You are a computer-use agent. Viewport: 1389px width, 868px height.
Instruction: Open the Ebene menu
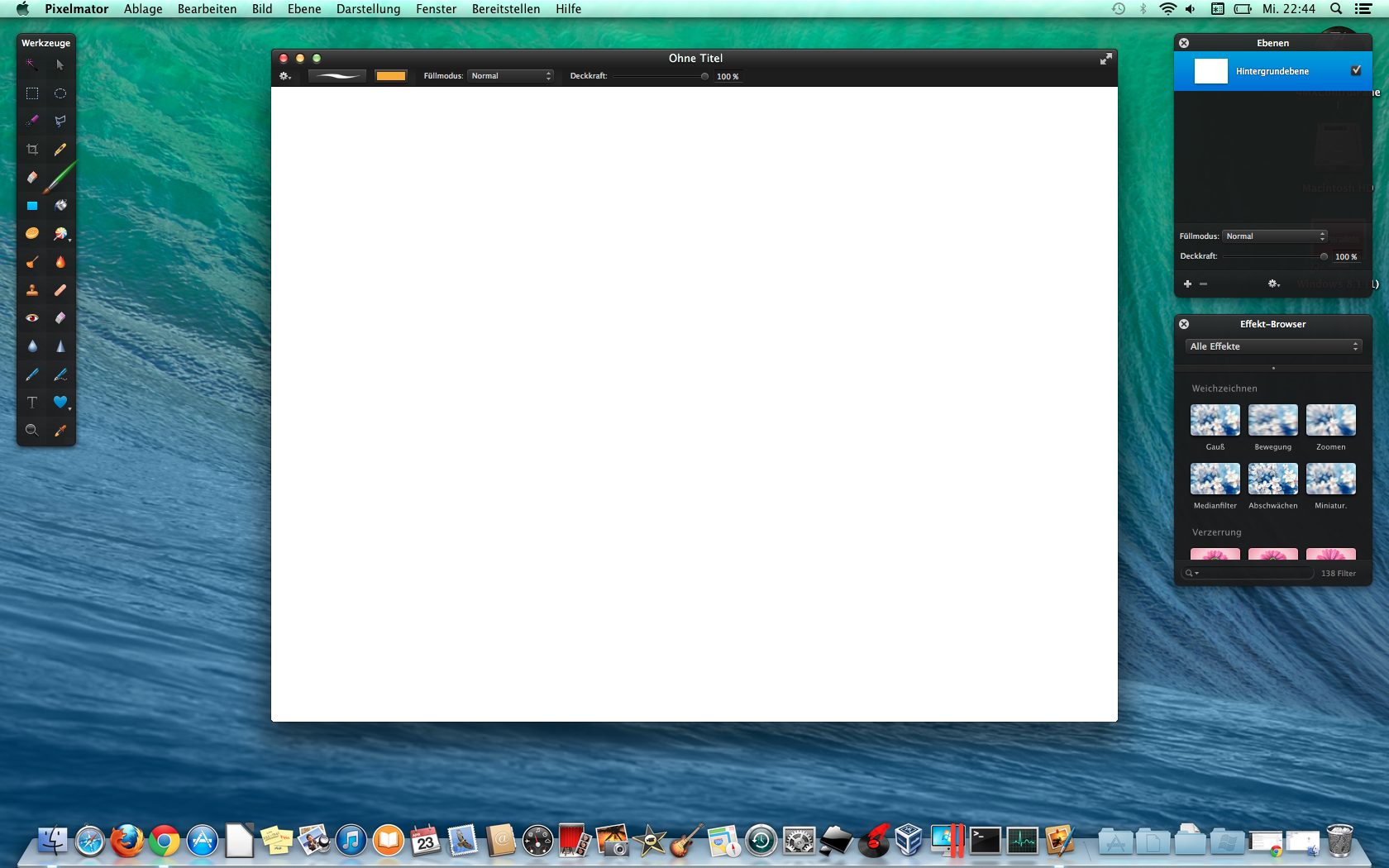point(304,9)
